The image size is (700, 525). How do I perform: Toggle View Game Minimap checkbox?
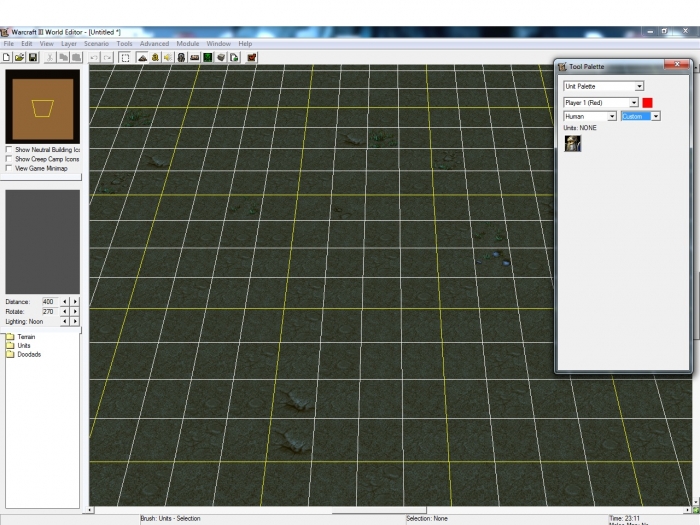8,168
